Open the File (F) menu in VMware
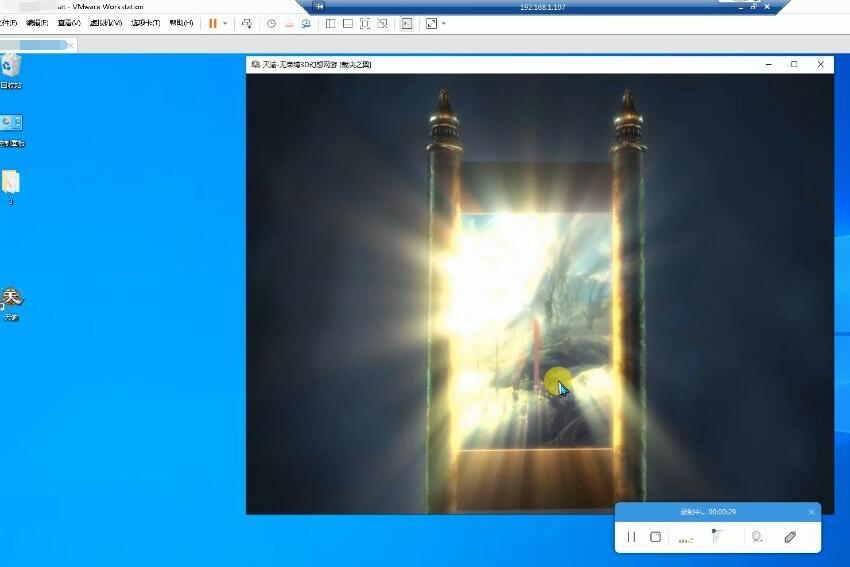Viewport: 850px width, 567px height. [8, 23]
